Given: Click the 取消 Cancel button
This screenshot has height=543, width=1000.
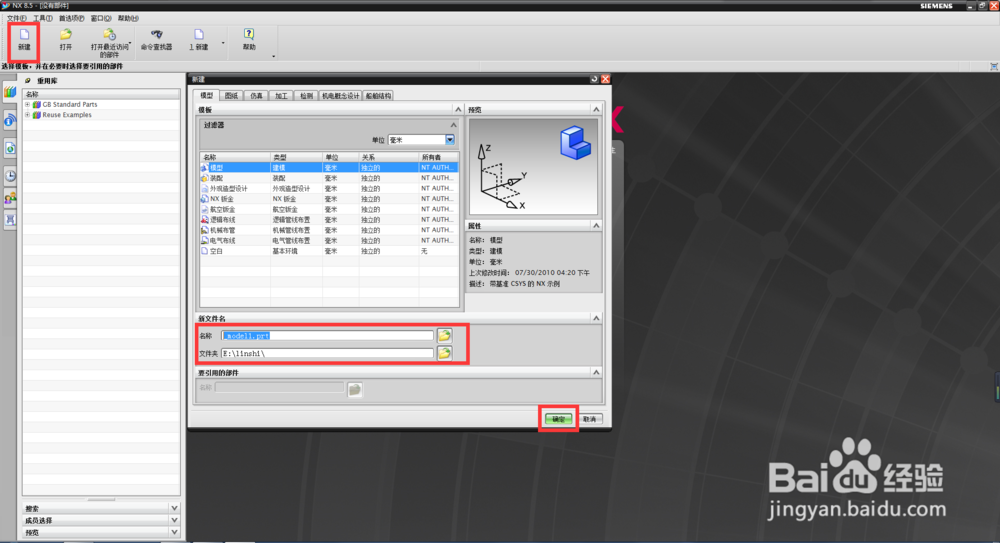Looking at the screenshot, I should [x=590, y=419].
